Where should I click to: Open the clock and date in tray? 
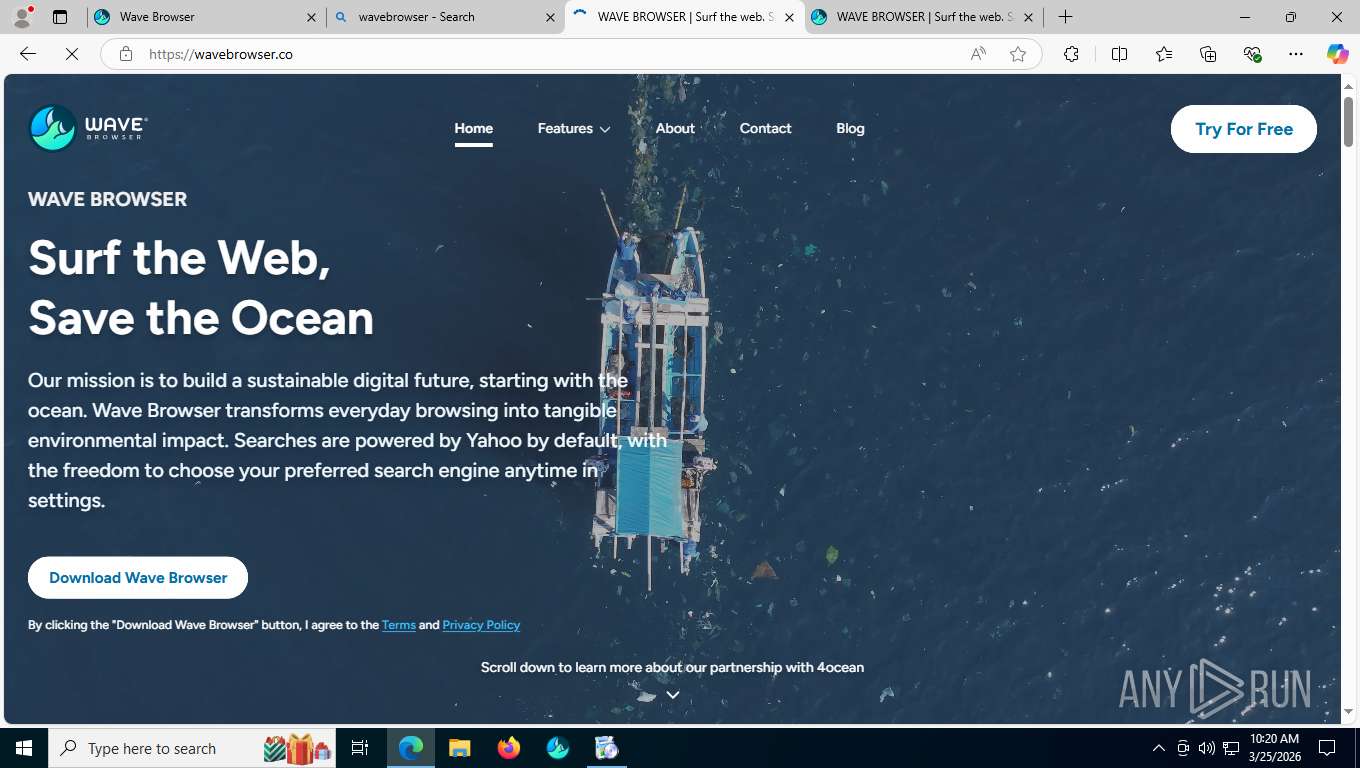pos(1274,748)
